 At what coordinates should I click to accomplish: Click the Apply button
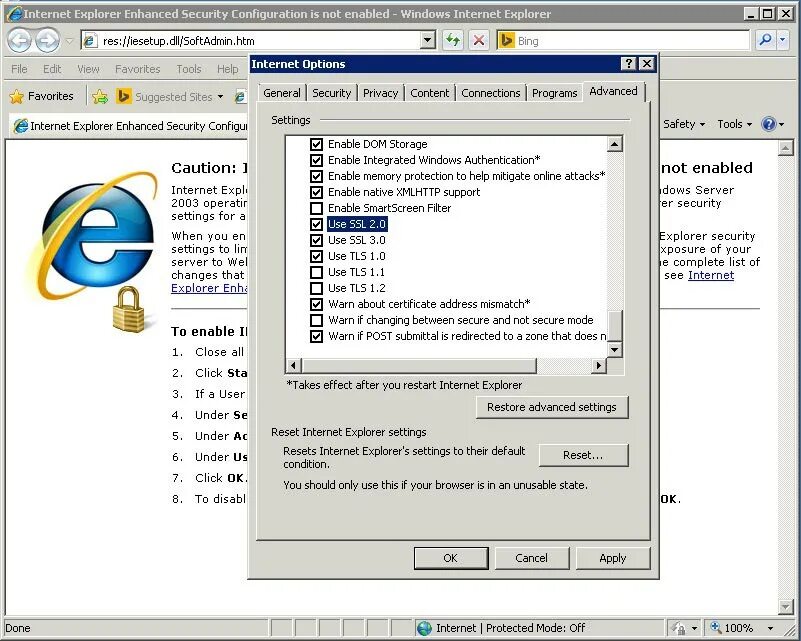point(612,558)
